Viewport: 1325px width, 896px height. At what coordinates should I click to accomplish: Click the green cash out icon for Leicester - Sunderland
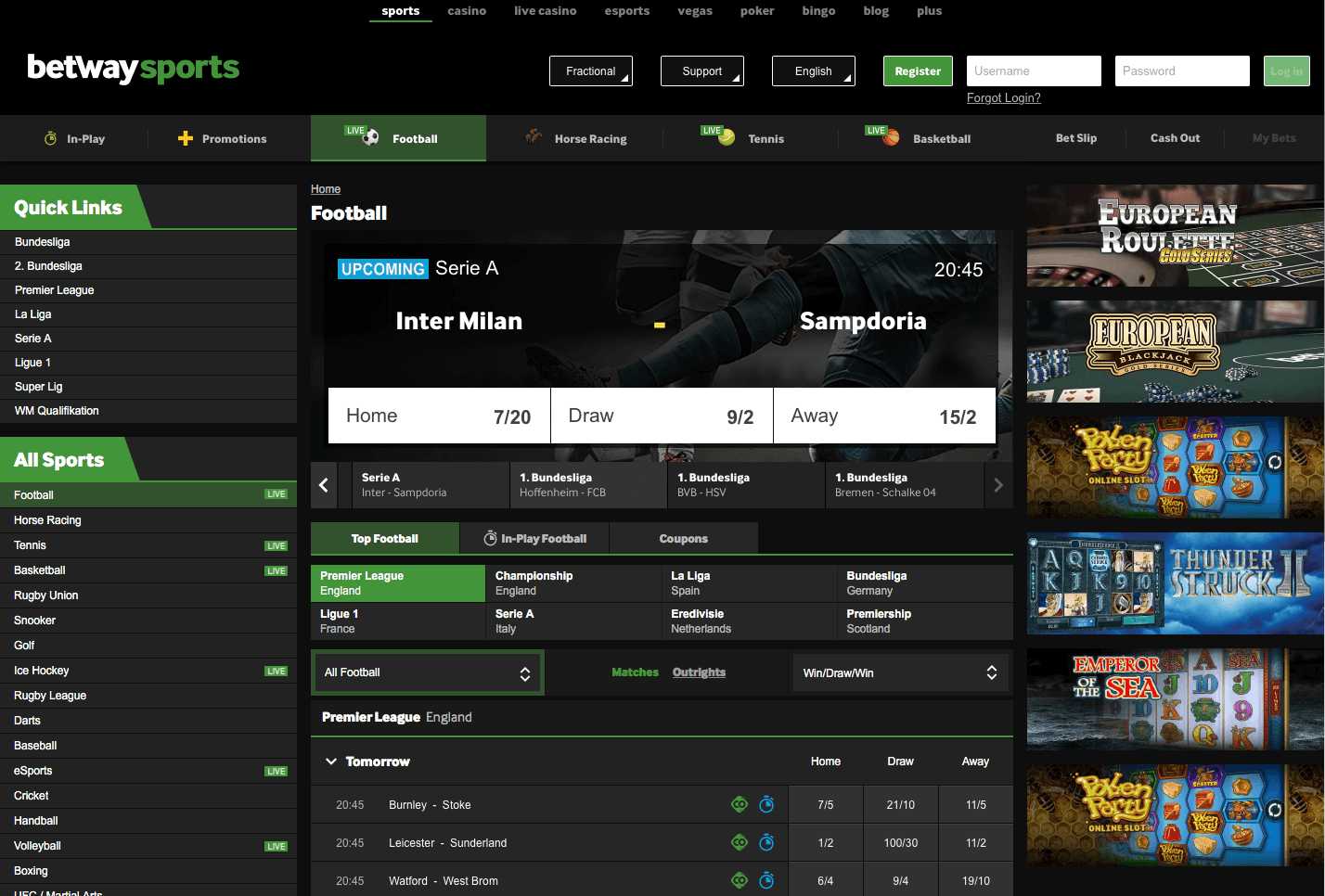(x=740, y=842)
